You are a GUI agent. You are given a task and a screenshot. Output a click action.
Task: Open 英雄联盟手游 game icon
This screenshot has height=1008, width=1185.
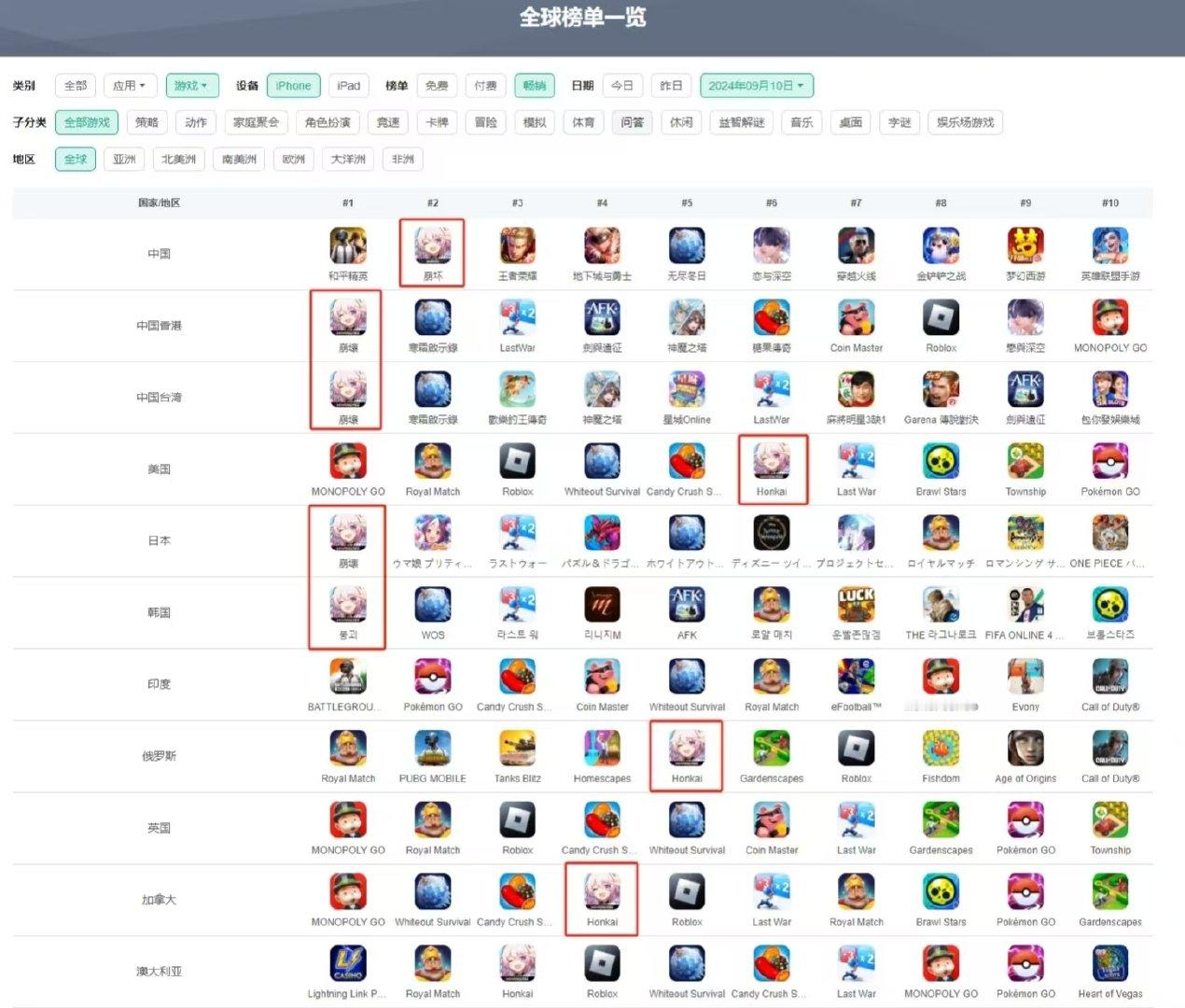tap(1110, 246)
